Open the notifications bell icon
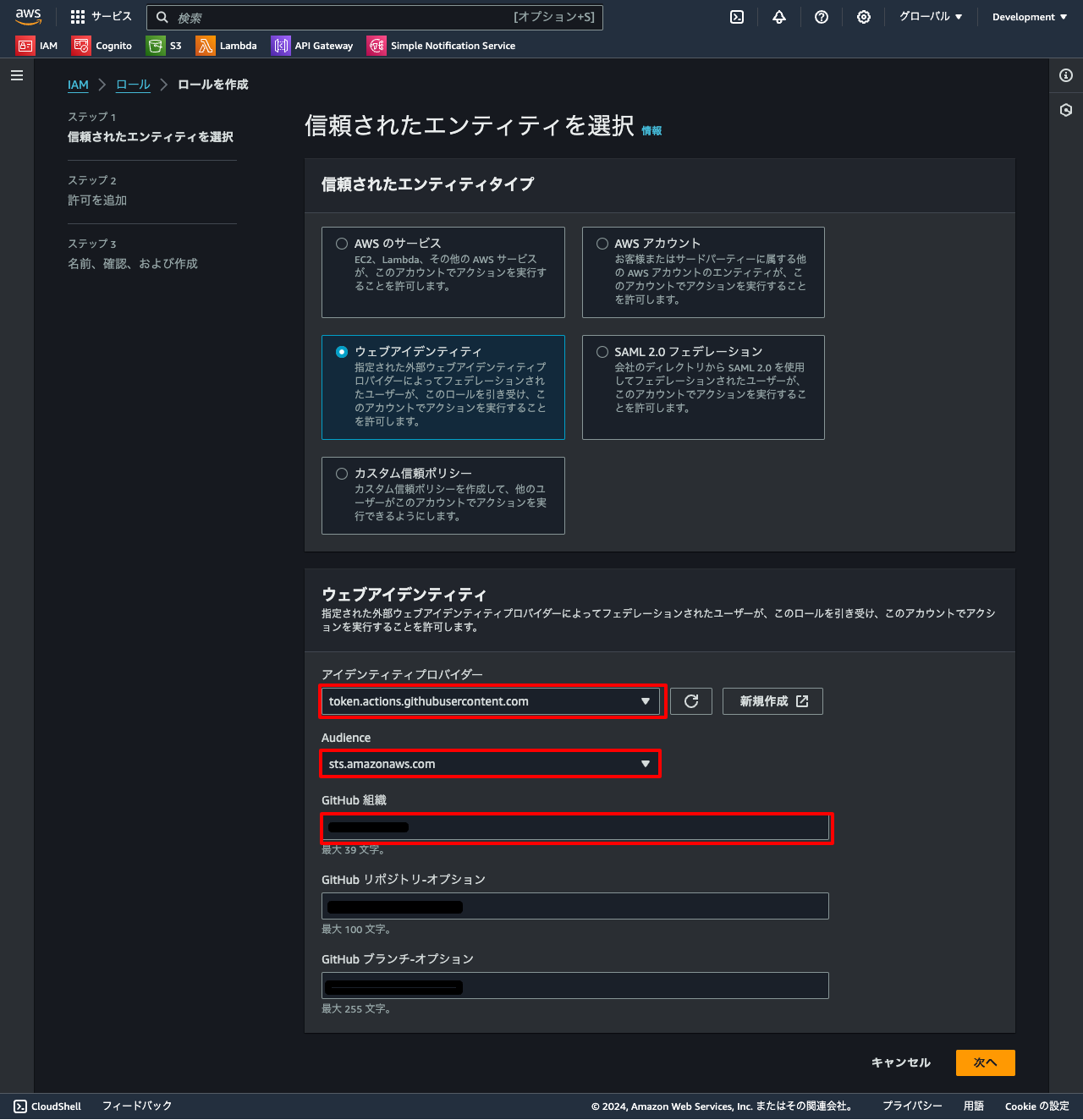Viewport: 1083px width, 1120px height. [779, 17]
